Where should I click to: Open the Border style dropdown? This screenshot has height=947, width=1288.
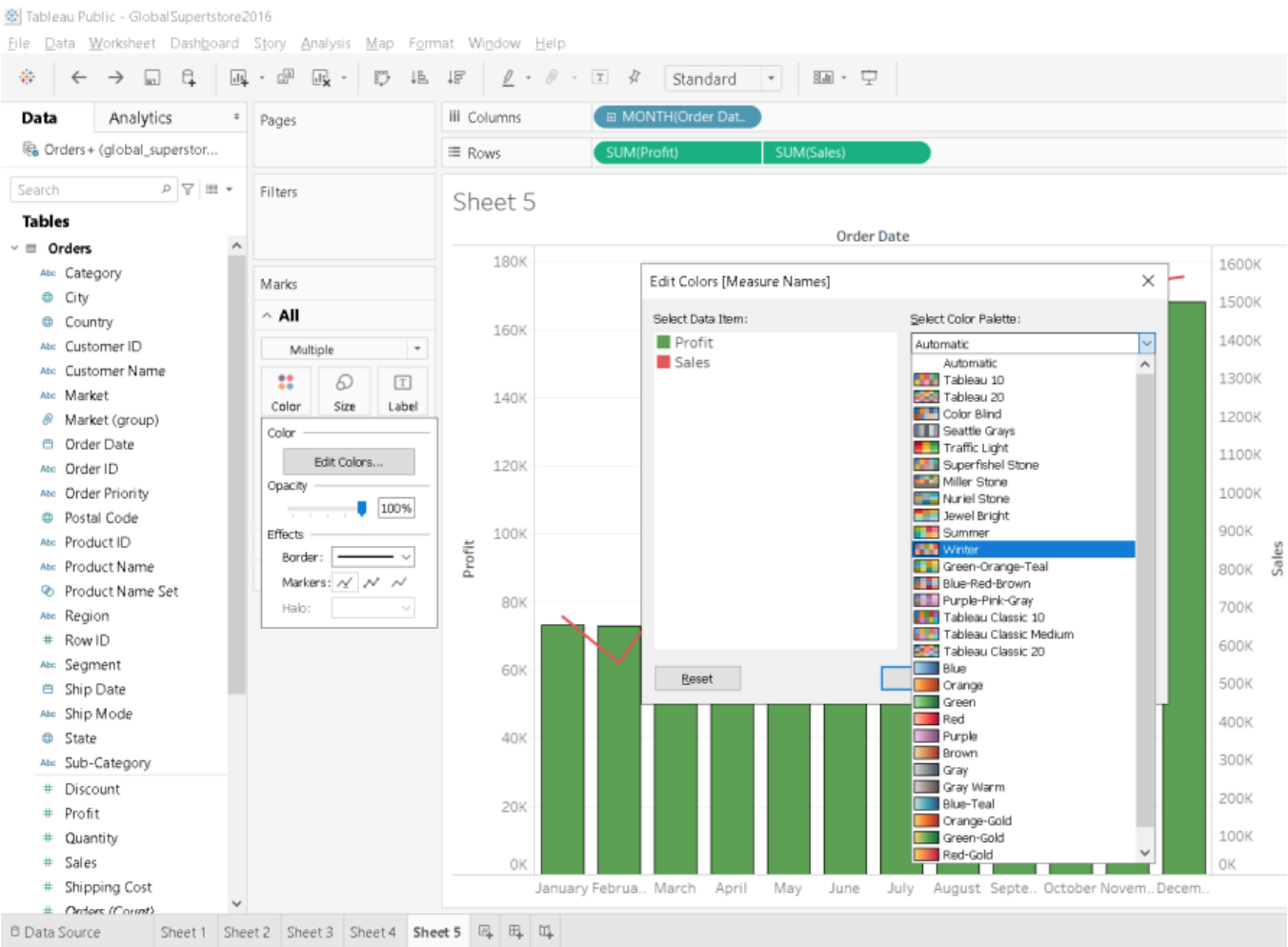pyautogui.click(x=372, y=556)
